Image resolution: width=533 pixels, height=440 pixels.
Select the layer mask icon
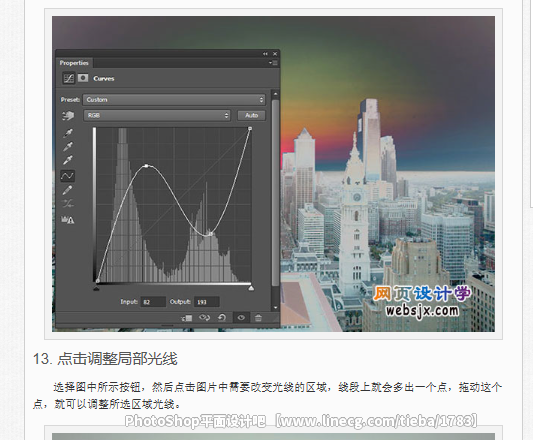click(83, 78)
